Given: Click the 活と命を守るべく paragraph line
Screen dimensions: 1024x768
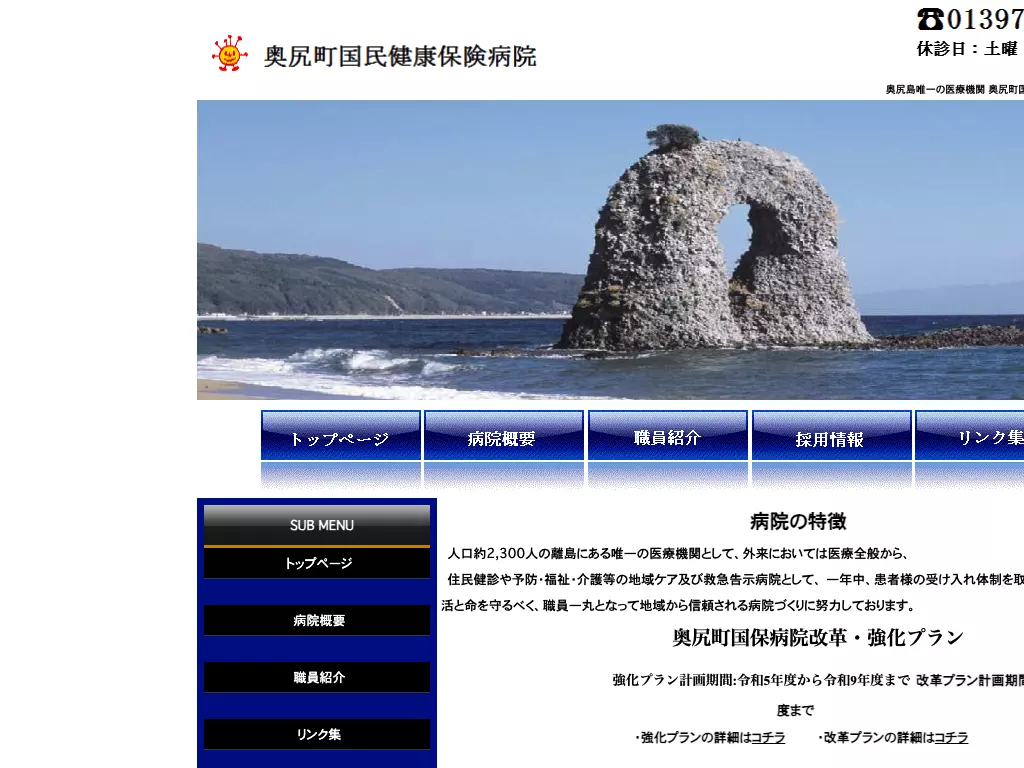Looking at the screenshot, I should click(677, 605).
